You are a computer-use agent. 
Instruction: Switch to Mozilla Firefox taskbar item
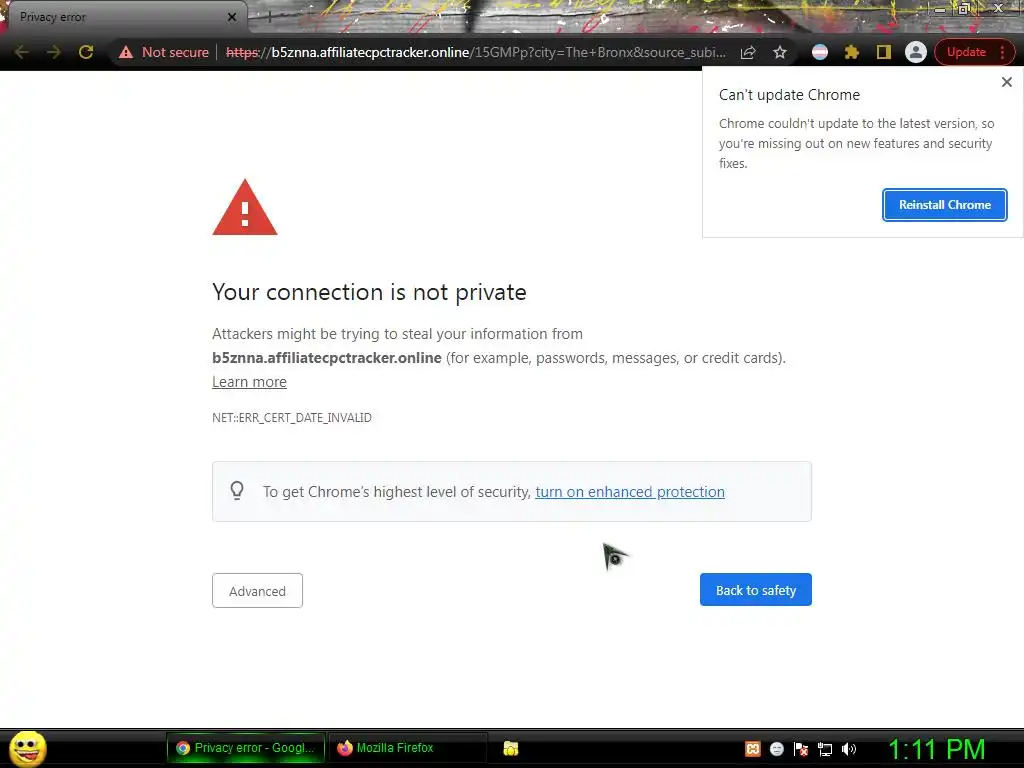point(408,748)
